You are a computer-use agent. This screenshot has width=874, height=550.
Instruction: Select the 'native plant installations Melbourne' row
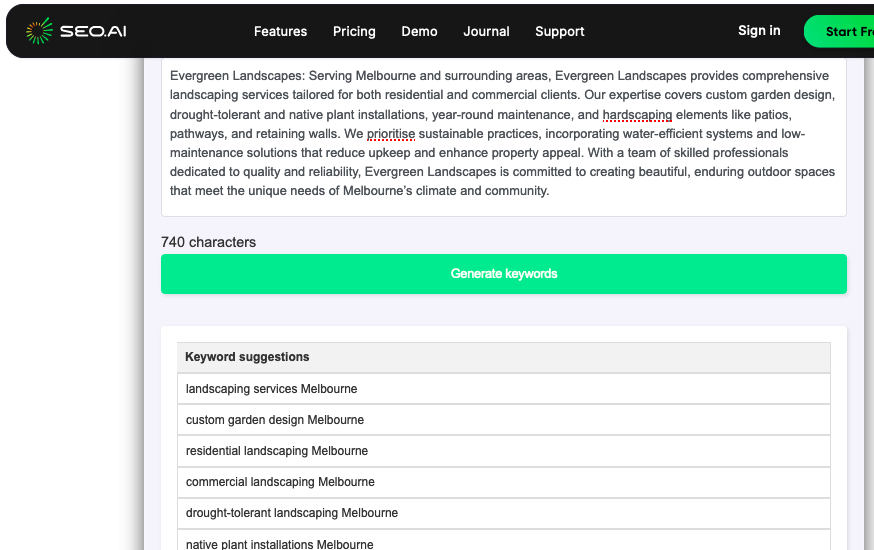click(x=503, y=543)
